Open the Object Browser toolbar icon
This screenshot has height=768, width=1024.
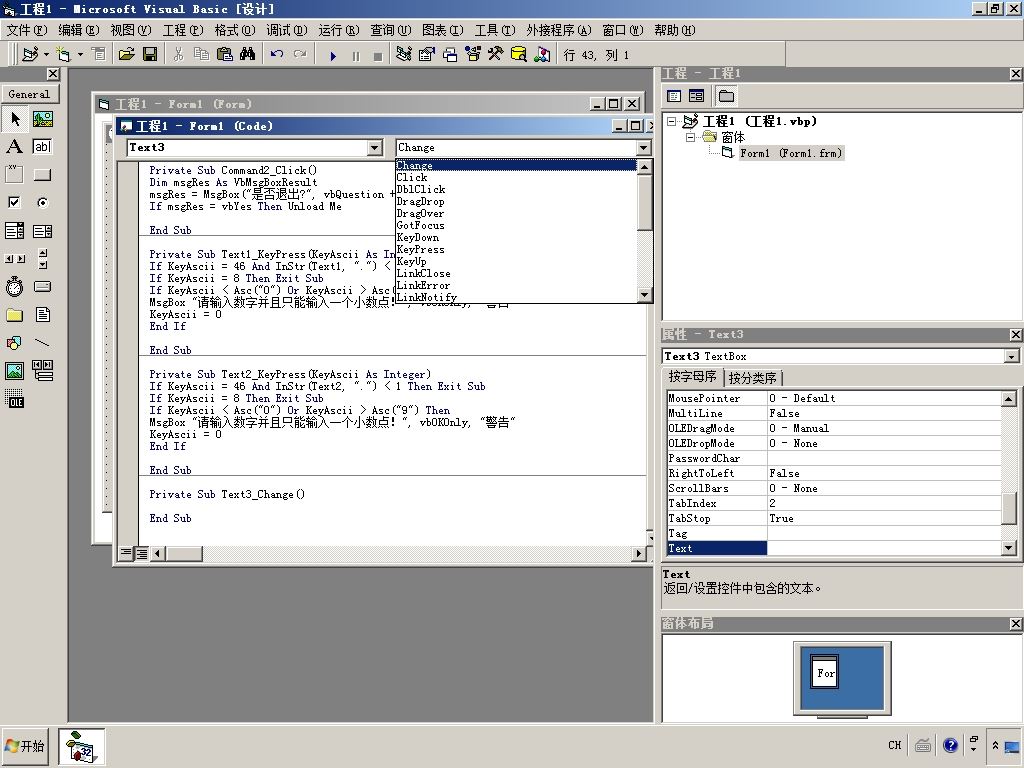(472, 54)
